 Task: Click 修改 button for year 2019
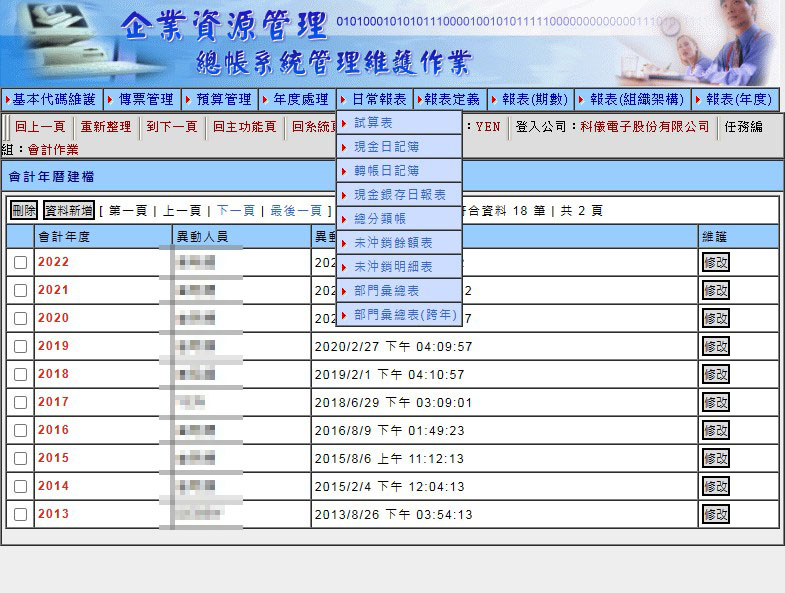[715, 346]
